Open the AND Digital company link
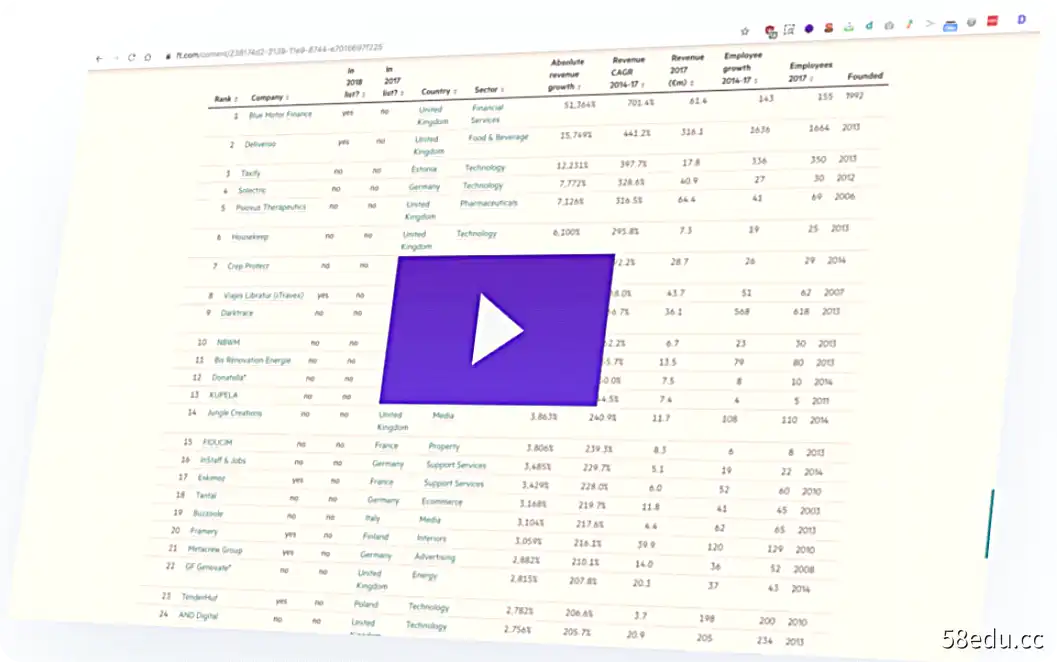Viewport: 1057px width, 662px height. (198, 615)
